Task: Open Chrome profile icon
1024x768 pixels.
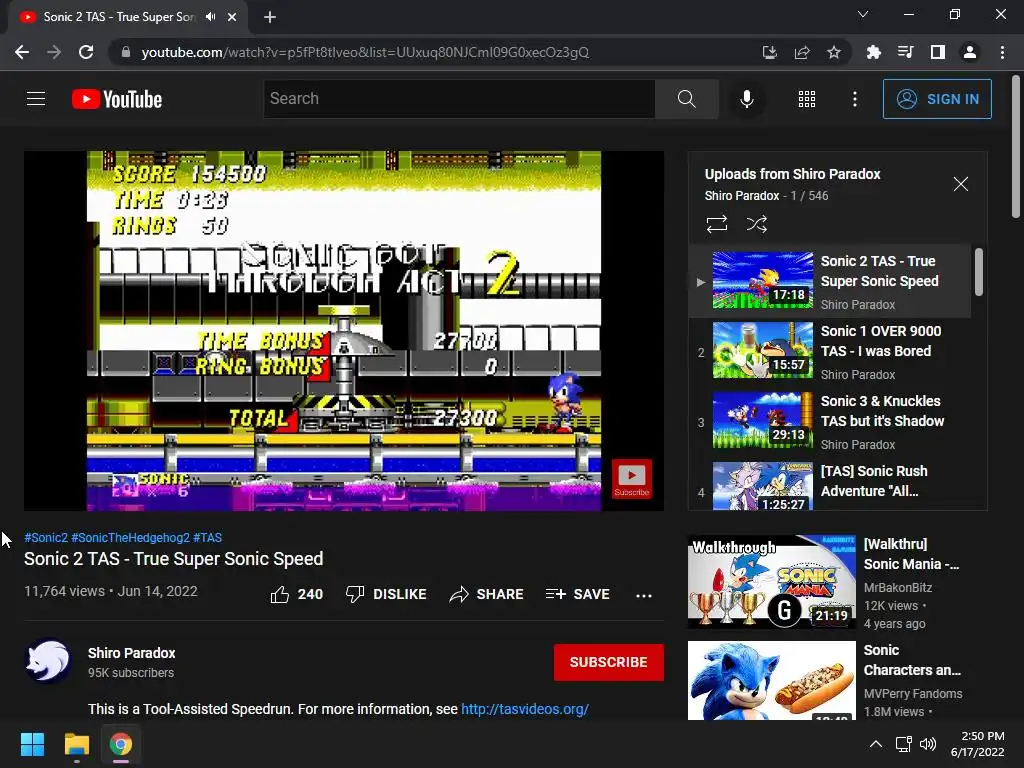Action: [970, 52]
